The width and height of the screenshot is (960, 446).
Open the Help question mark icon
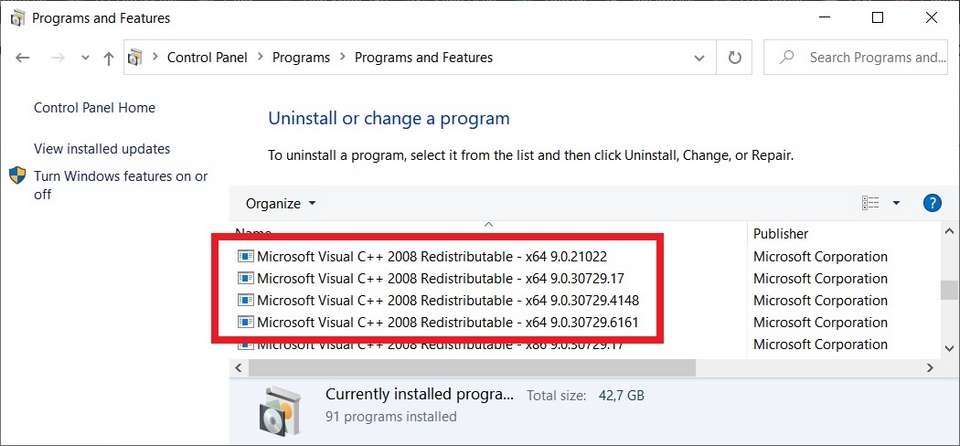932,203
